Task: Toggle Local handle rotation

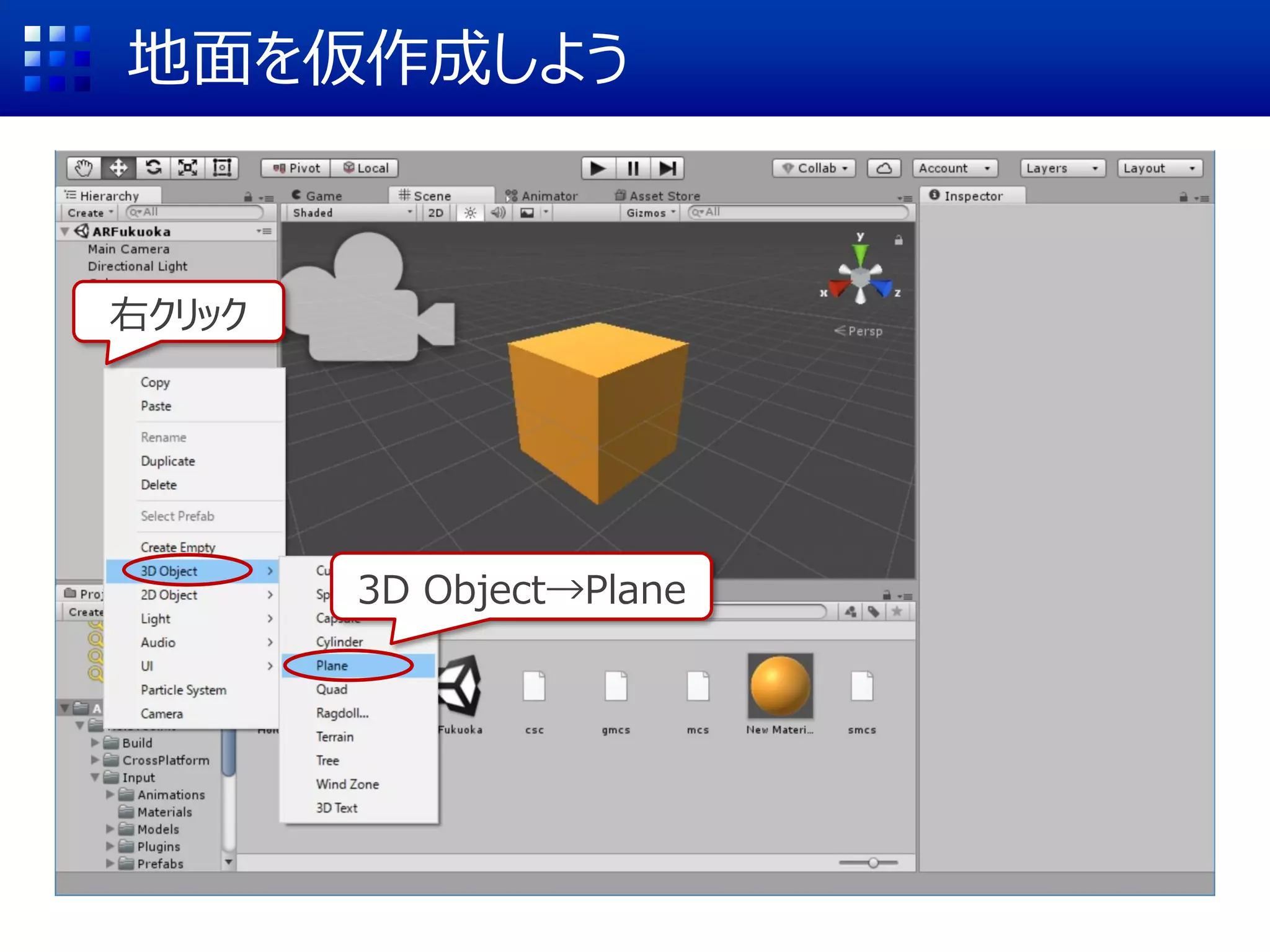Action: pyautogui.click(x=365, y=168)
